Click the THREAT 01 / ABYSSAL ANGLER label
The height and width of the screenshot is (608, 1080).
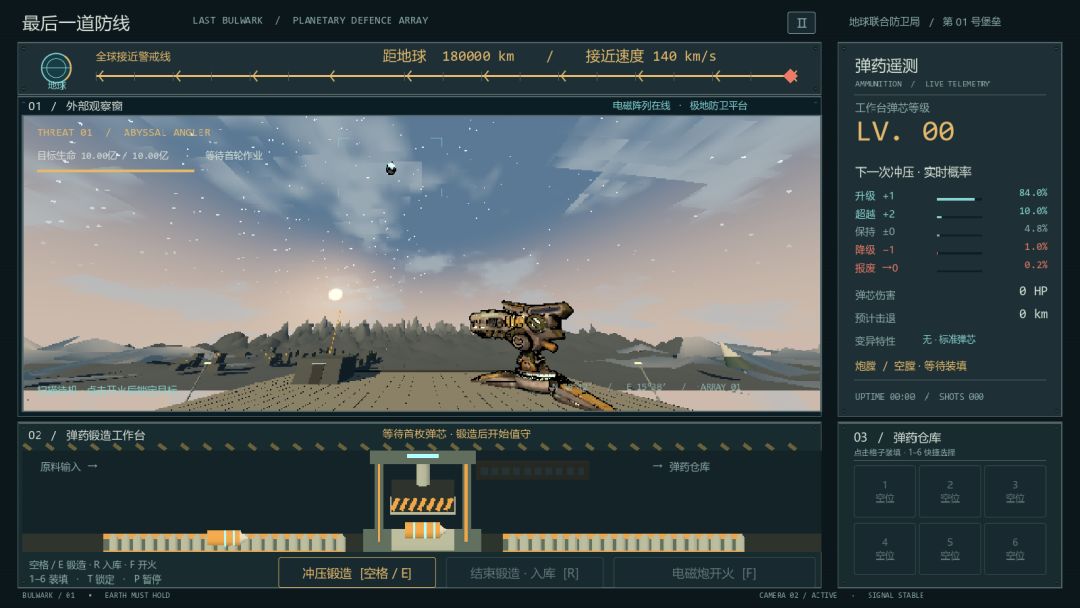point(124,132)
